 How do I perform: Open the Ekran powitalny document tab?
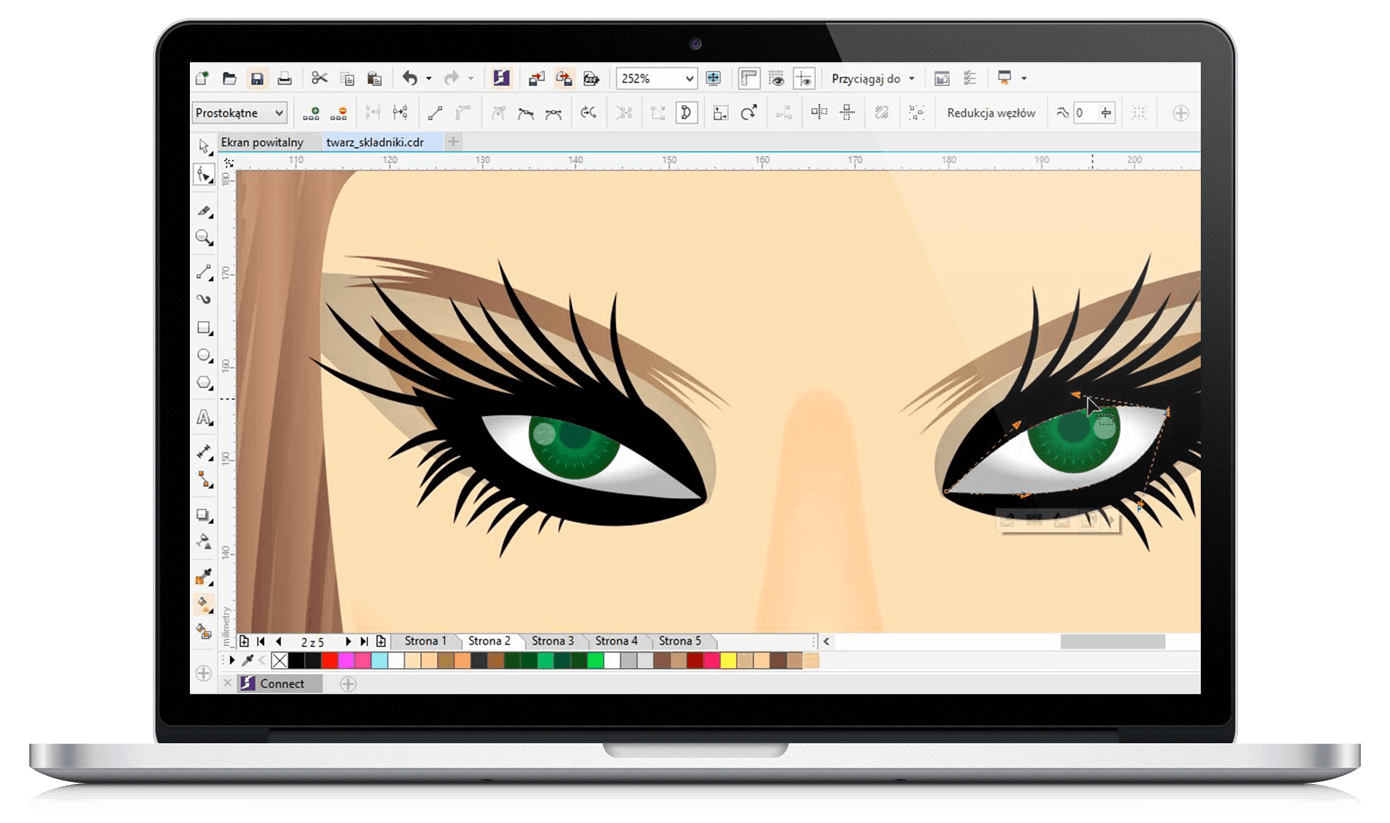(x=262, y=142)
